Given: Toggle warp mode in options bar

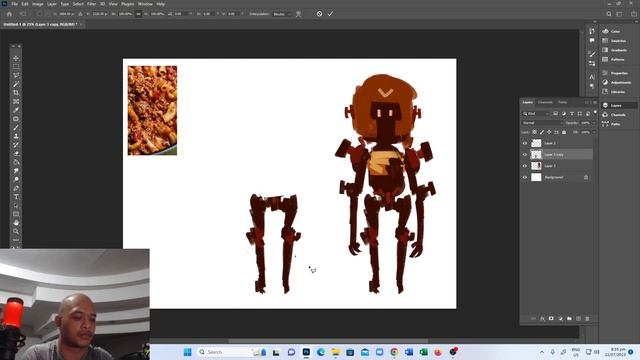Looking at the screenshot, I should pos(298,14).
